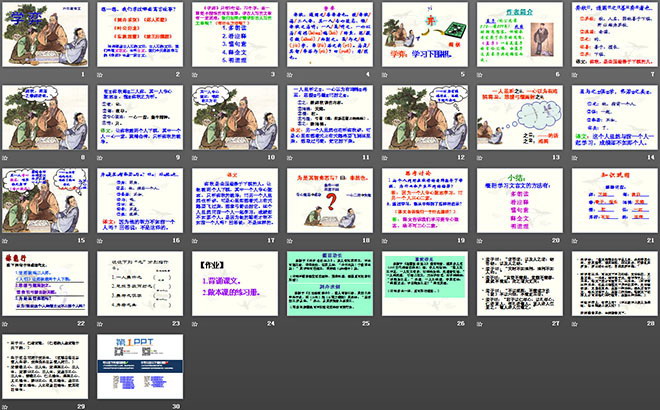Image resolution: width=660 pixels, height=410 pixels.
Task: Click the number label 25 beneath its slide
Action: pos(366,323)
